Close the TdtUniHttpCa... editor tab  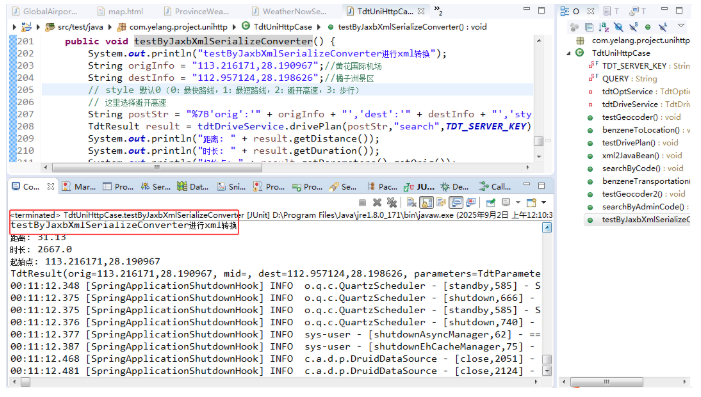[421, 11]
